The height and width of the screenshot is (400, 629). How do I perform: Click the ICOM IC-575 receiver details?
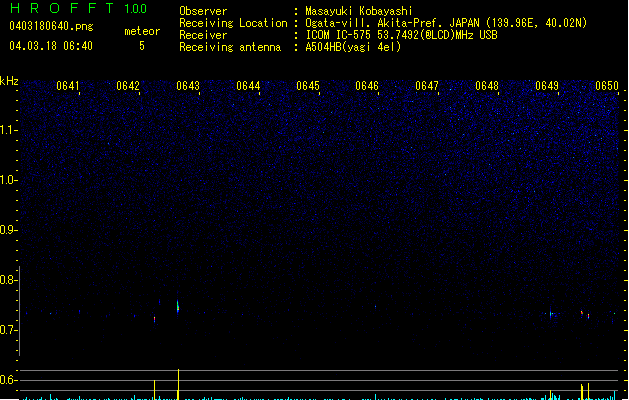click(401, 35)
